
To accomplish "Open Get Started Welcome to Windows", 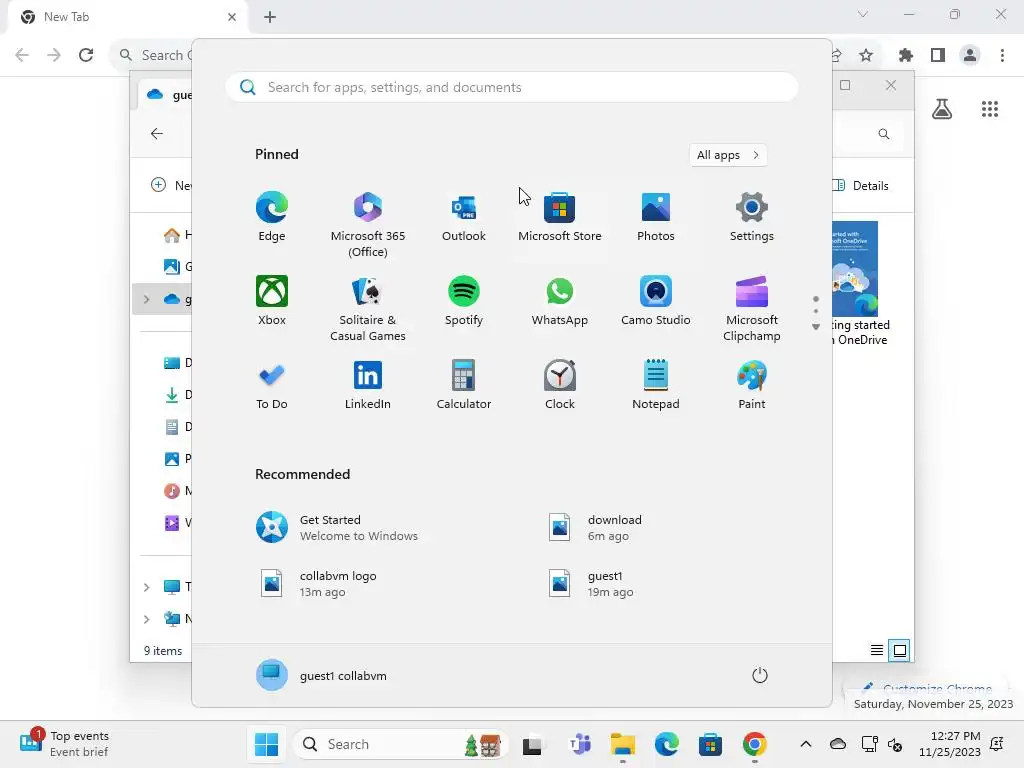I will pyautogui.click(x=337, y=528).
